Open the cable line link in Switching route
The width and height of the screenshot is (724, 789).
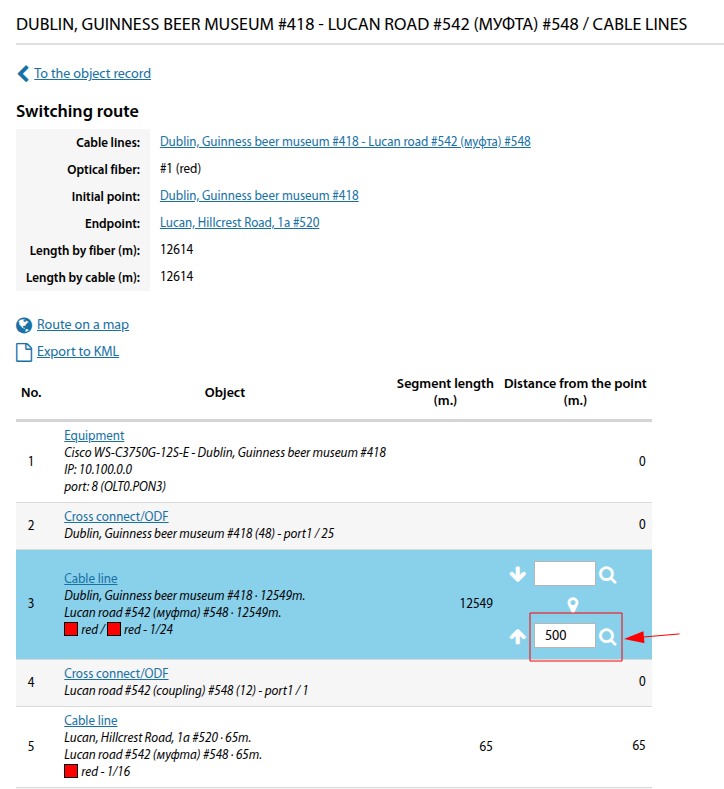pyautogui.click(x=345, y=142)
